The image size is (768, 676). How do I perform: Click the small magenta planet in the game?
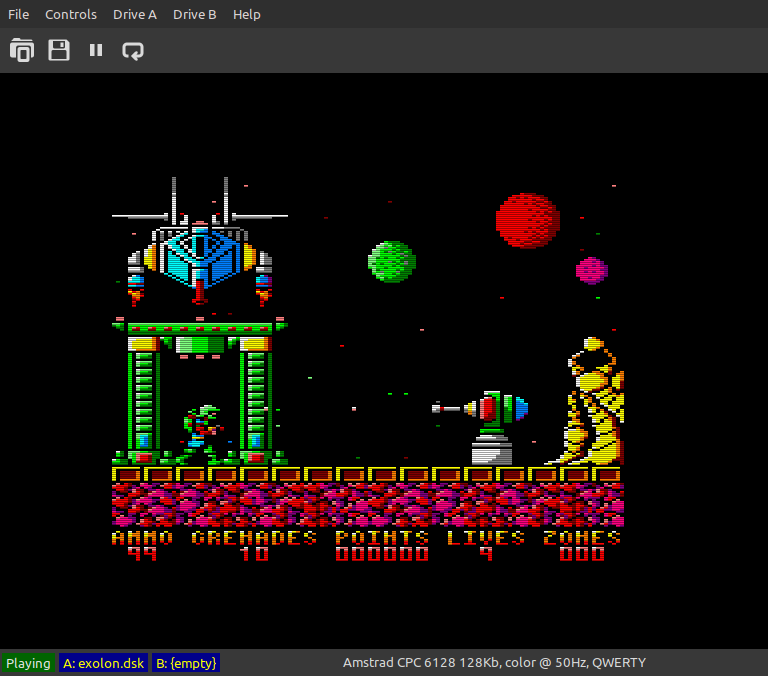tap(592, 270)
